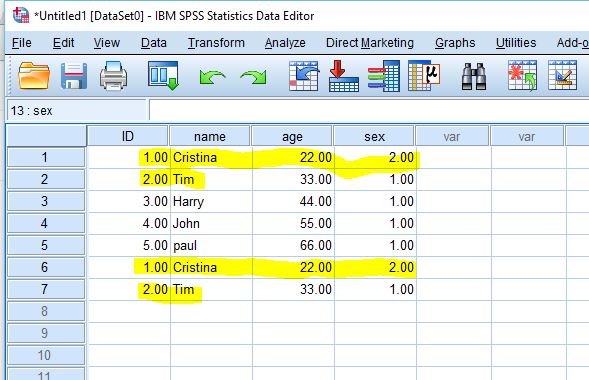This screenshot has width=589, height=380.
Task: Click ID cell '5.00'
Action: 129,245
